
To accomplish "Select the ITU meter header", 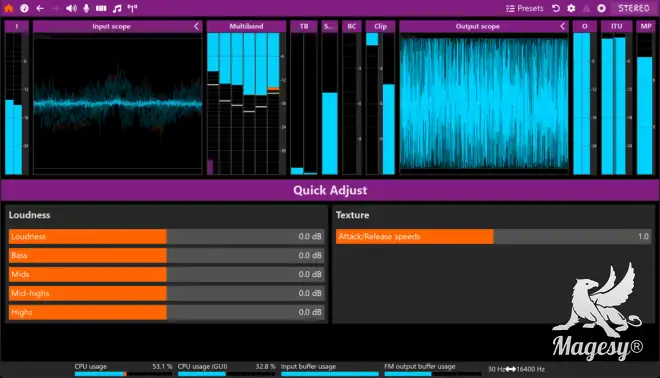I will [616, 26].
